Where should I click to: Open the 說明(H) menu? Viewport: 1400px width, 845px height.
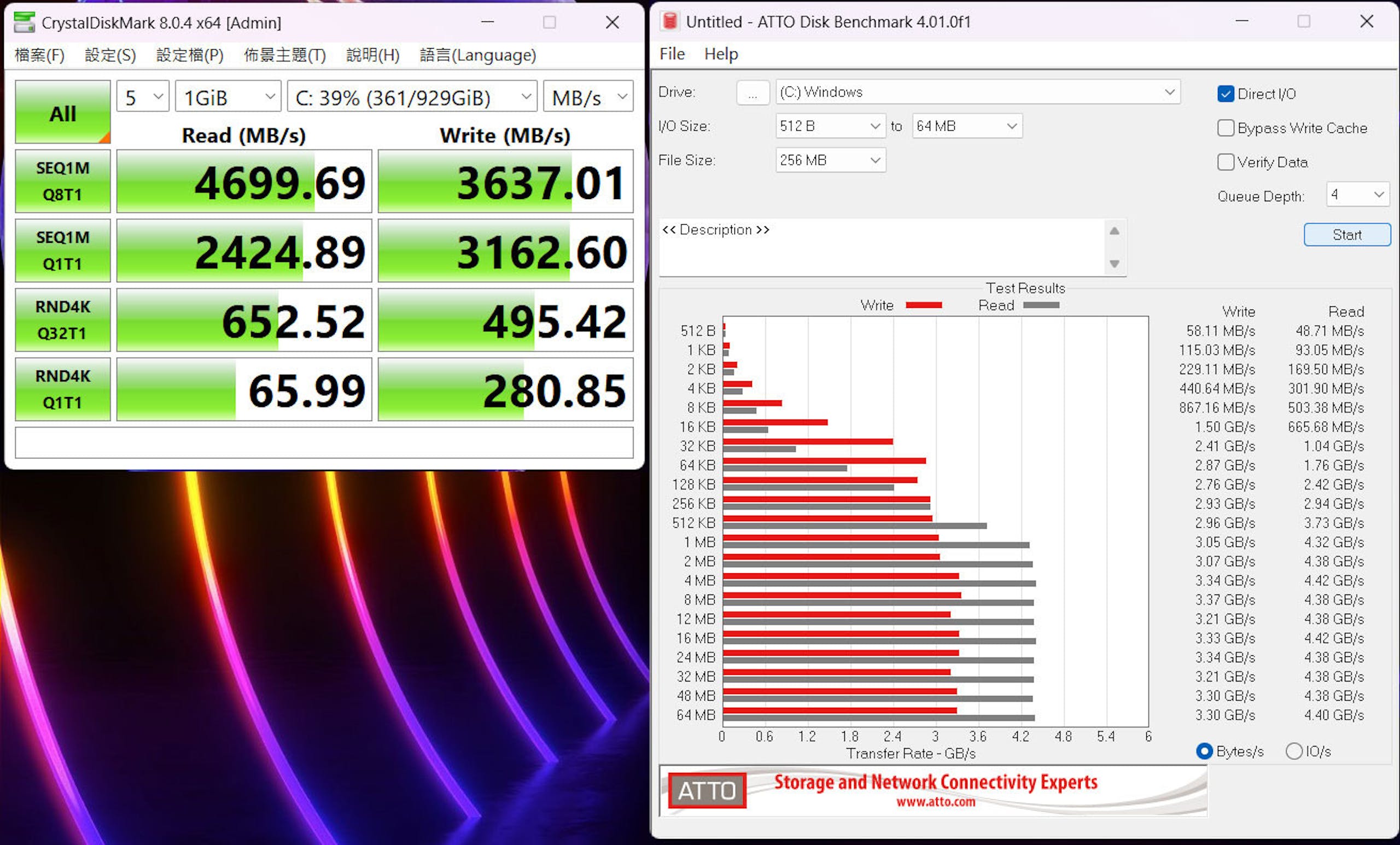pos(373,55)
